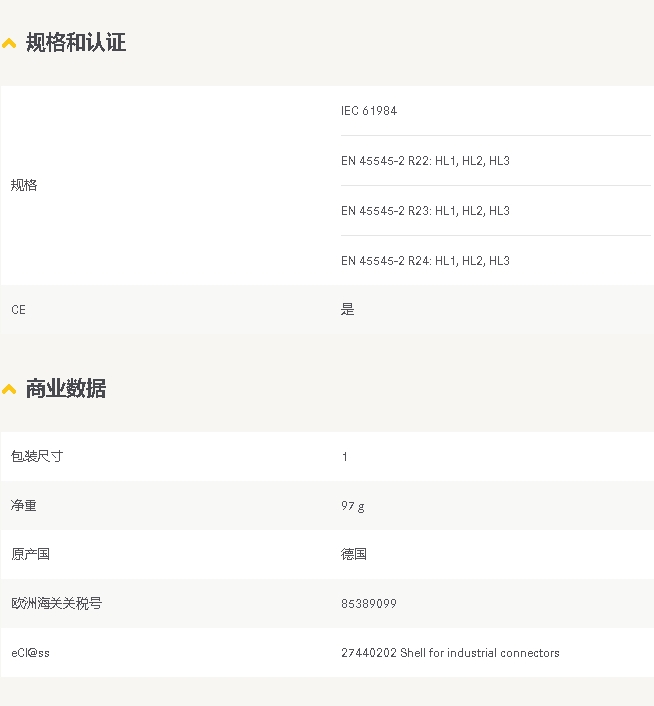Click the CE row label

(18, 310)
